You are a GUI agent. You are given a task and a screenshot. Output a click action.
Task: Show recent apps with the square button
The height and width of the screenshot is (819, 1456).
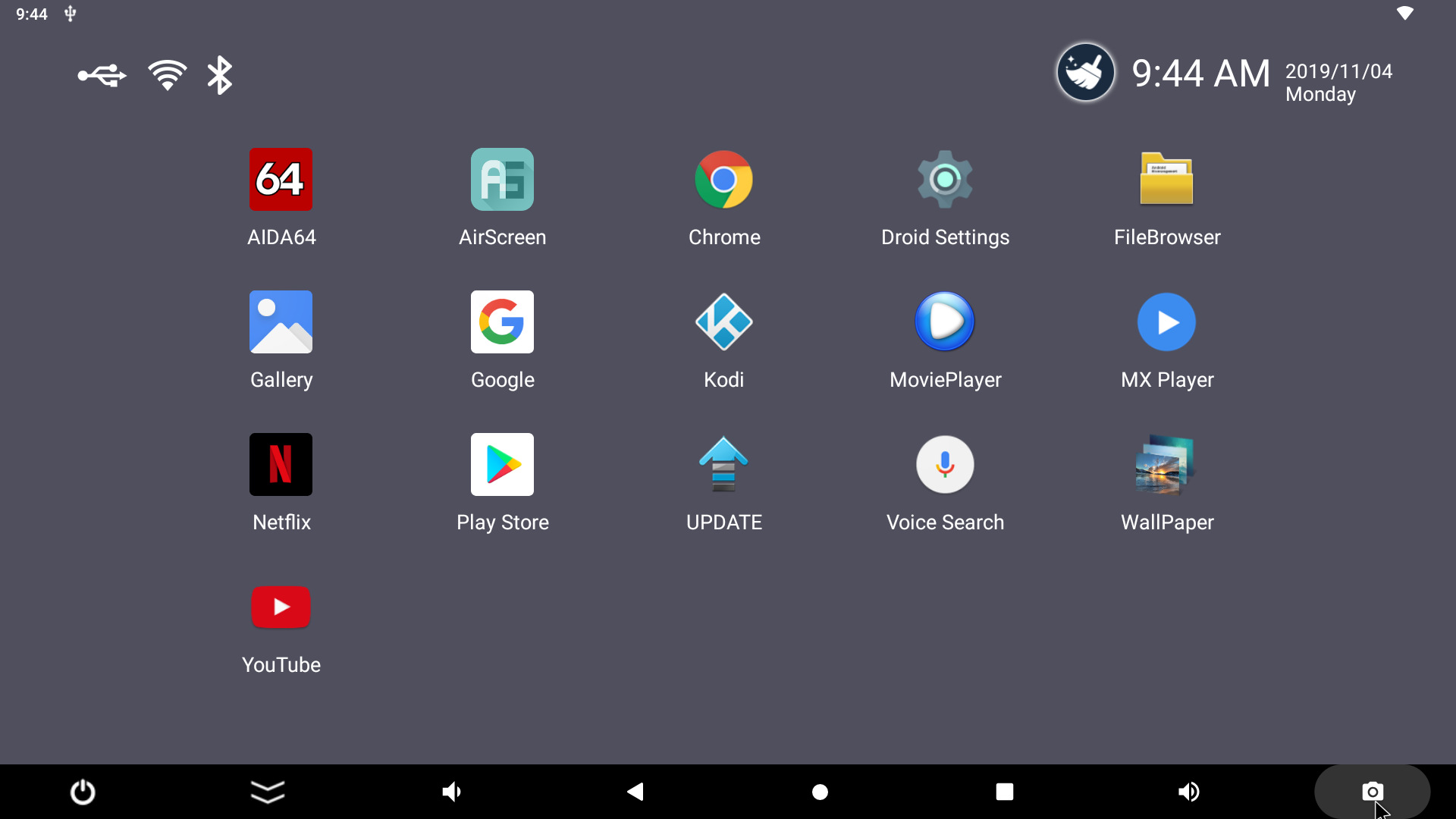1005,792
